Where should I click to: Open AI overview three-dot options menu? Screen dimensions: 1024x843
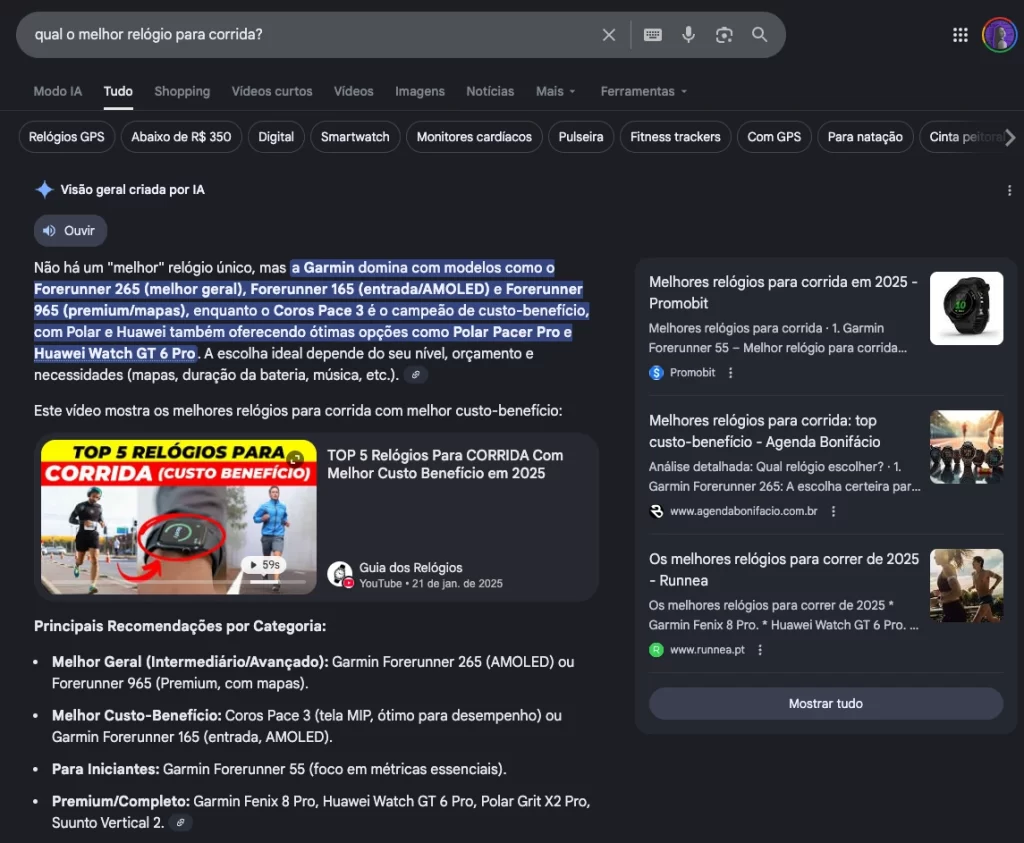coord(1009,190)
